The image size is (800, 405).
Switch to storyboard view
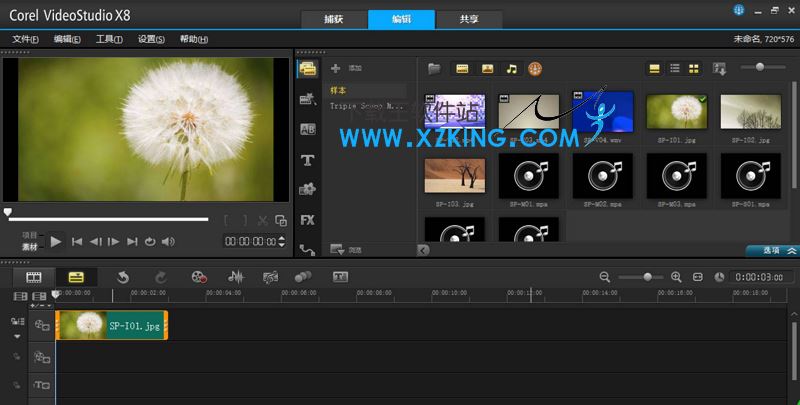[x=34, y=277]
